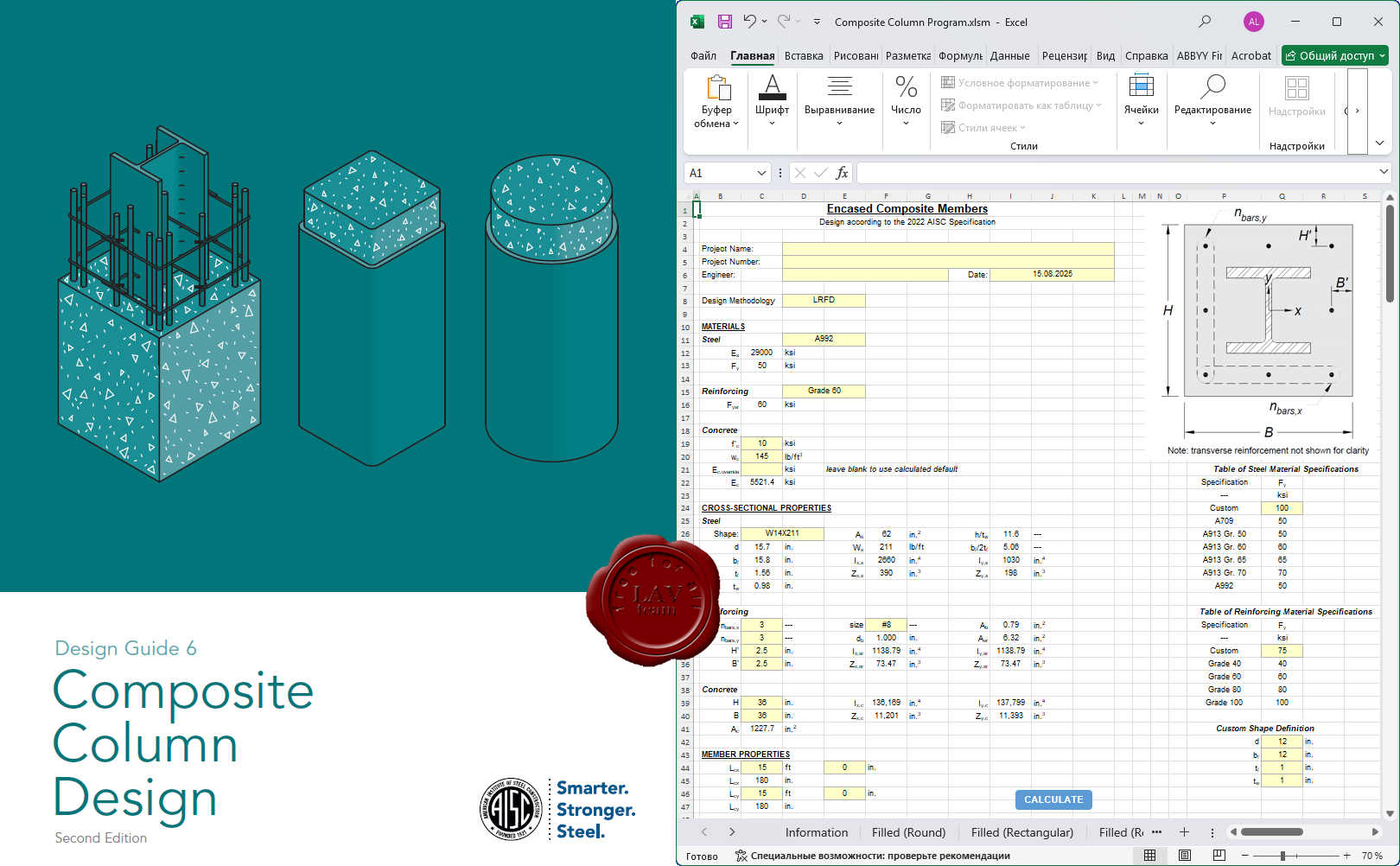Click inside the formula bar input
The image size is (1400, 866).
[x=1117, y=173]
